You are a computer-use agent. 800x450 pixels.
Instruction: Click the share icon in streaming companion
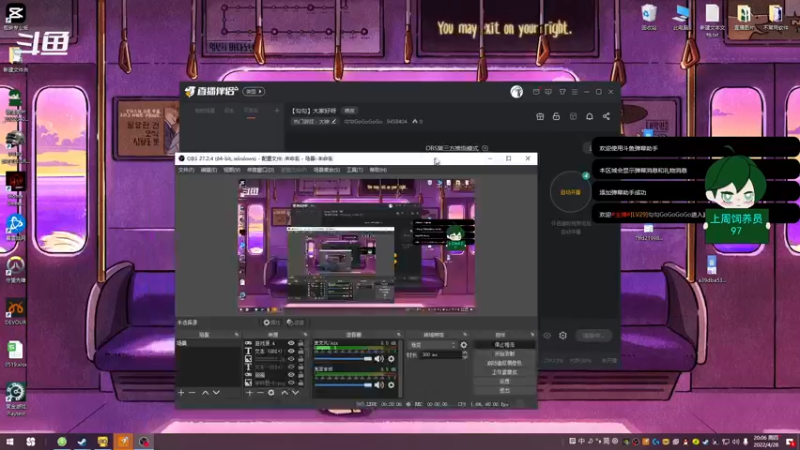click(606, 117)
